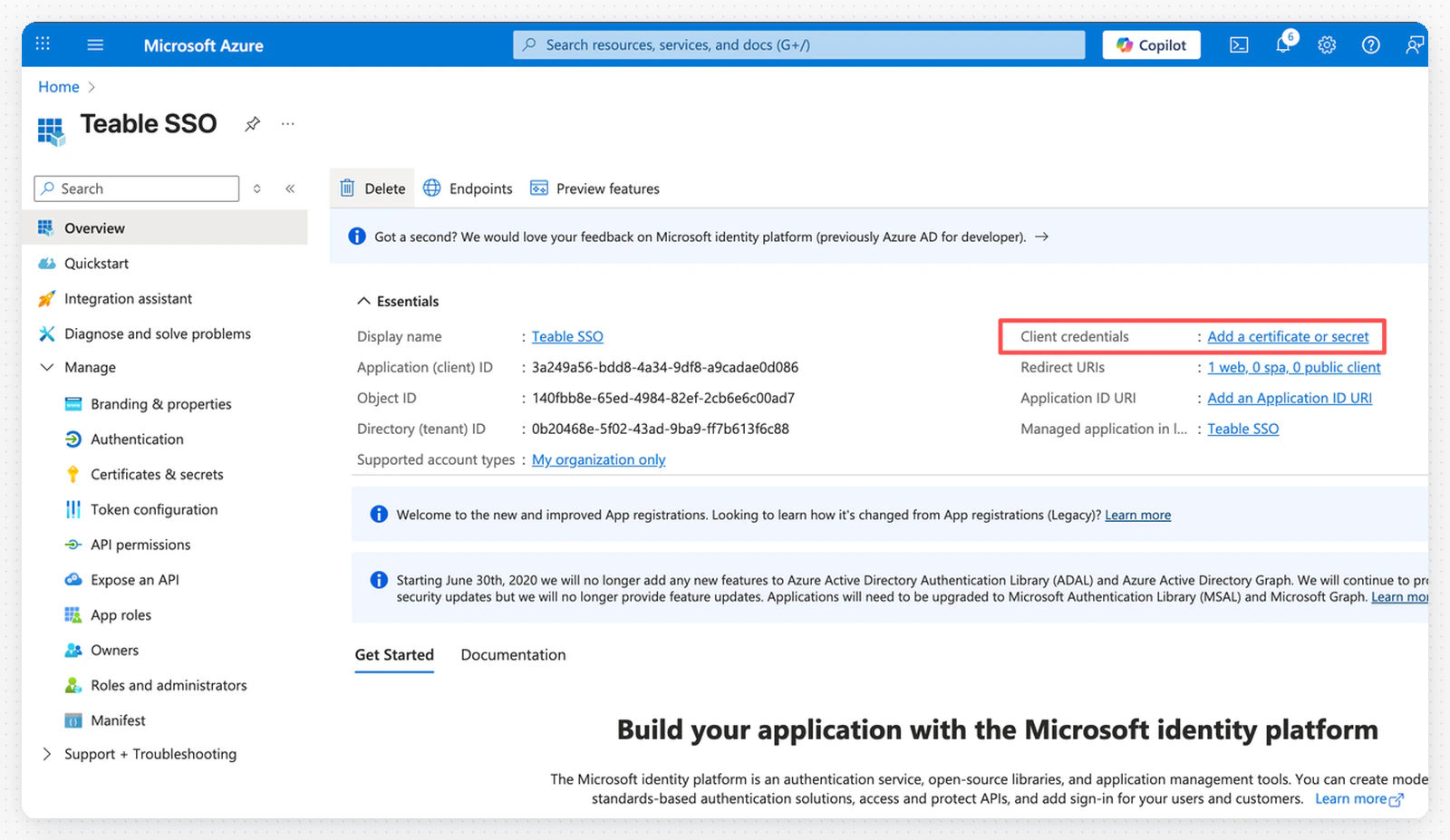Viewport: 1450px width, 840px height.
Task: Click the Copilot button
Action: [x=1151, y=45]
